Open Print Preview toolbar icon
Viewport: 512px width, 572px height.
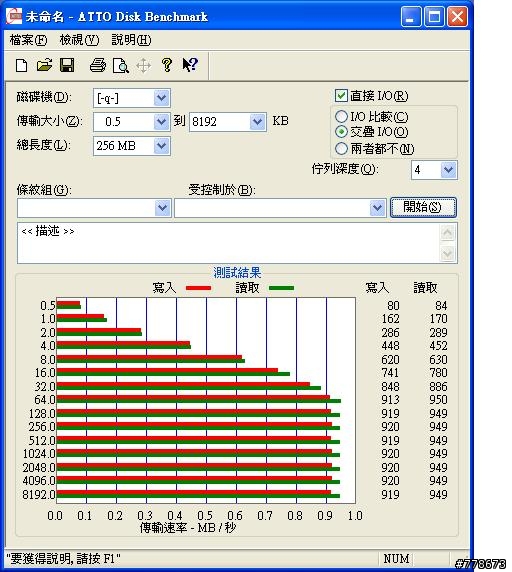[121, 66]
